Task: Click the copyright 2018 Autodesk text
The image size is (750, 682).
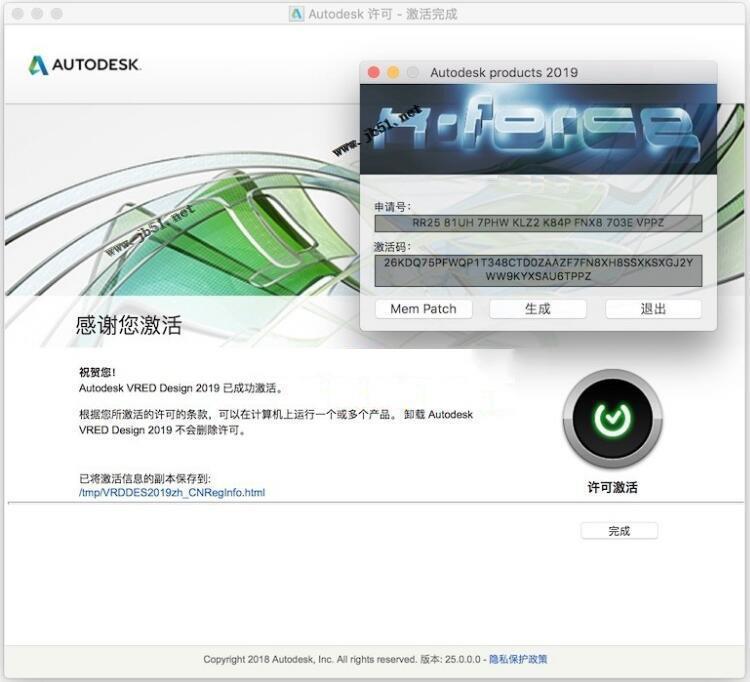Action: coord(310,660)
